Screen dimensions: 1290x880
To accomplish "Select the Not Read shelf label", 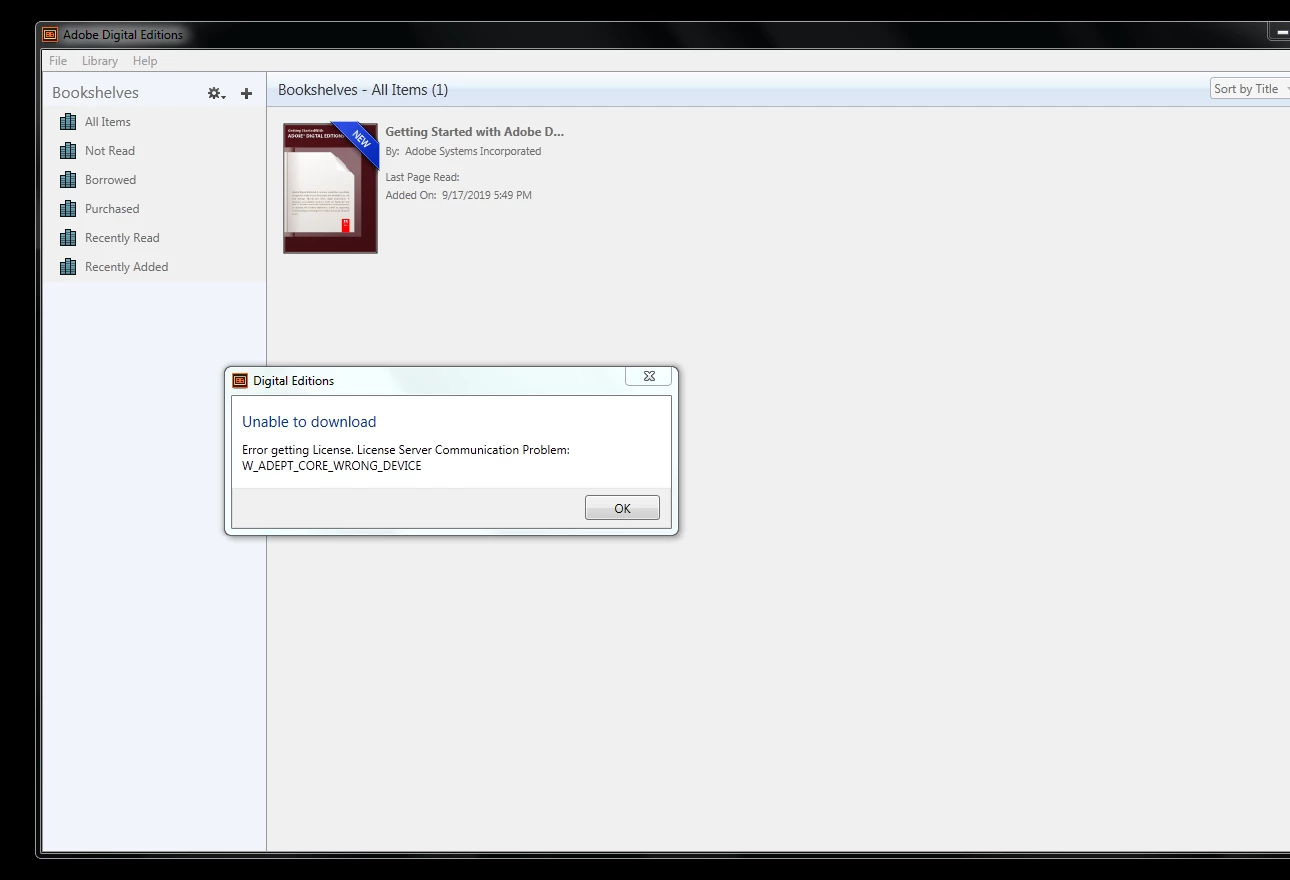I will [x=110, y=151].
